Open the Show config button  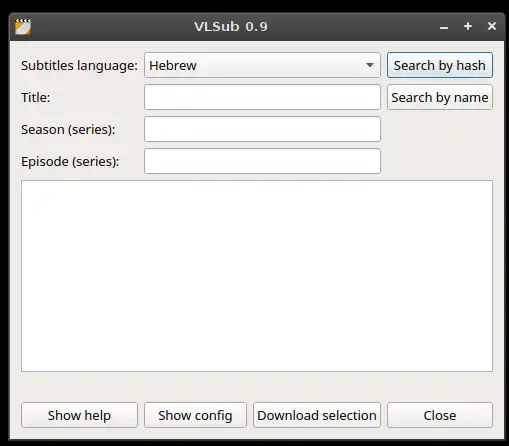[195, 415]
